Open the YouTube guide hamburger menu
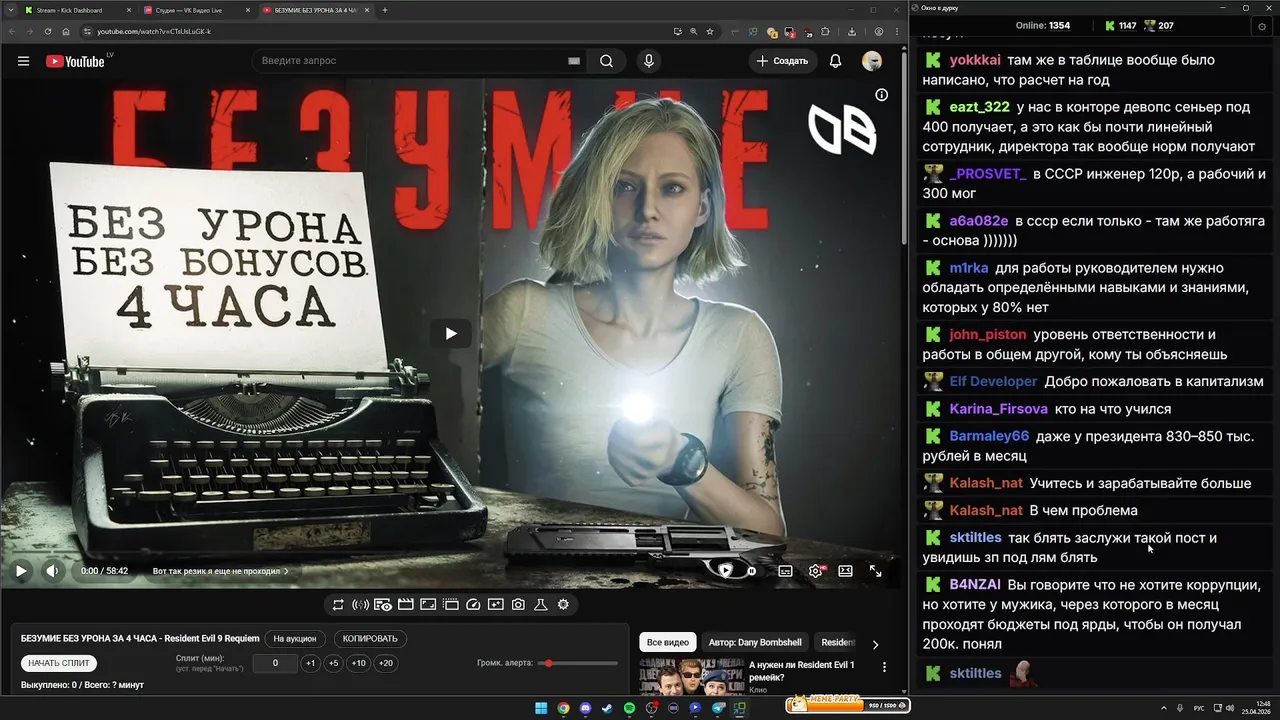The width and height of the screenshot is (1280, 720). tap(23, 61)
